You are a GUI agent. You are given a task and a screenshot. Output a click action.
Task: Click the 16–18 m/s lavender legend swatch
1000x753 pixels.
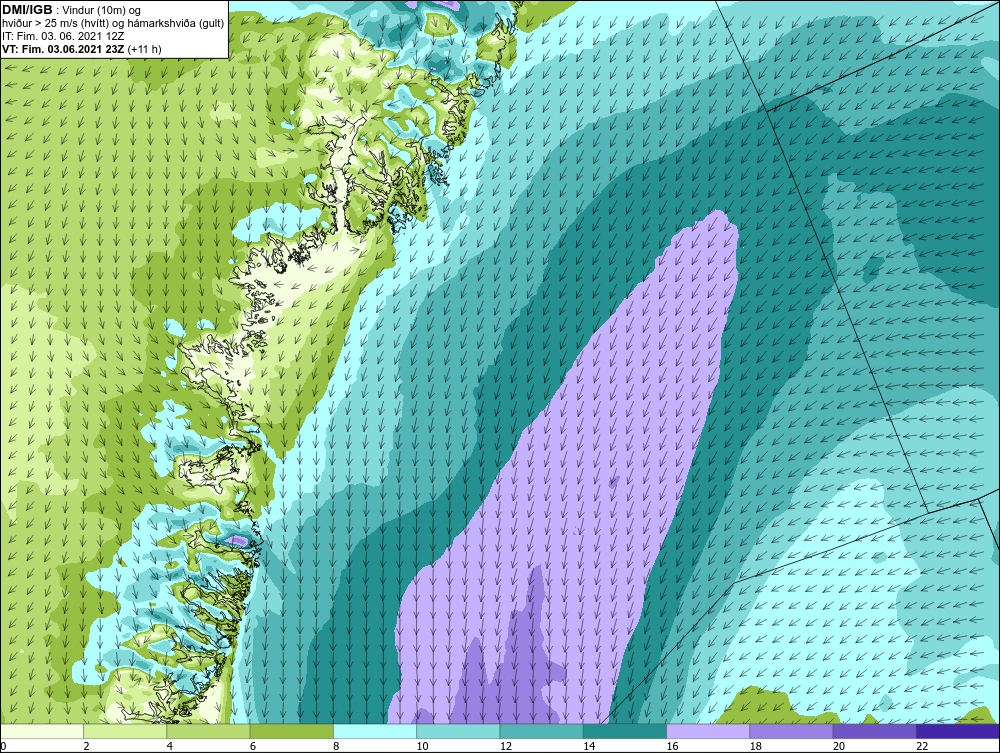pos(708,731)
